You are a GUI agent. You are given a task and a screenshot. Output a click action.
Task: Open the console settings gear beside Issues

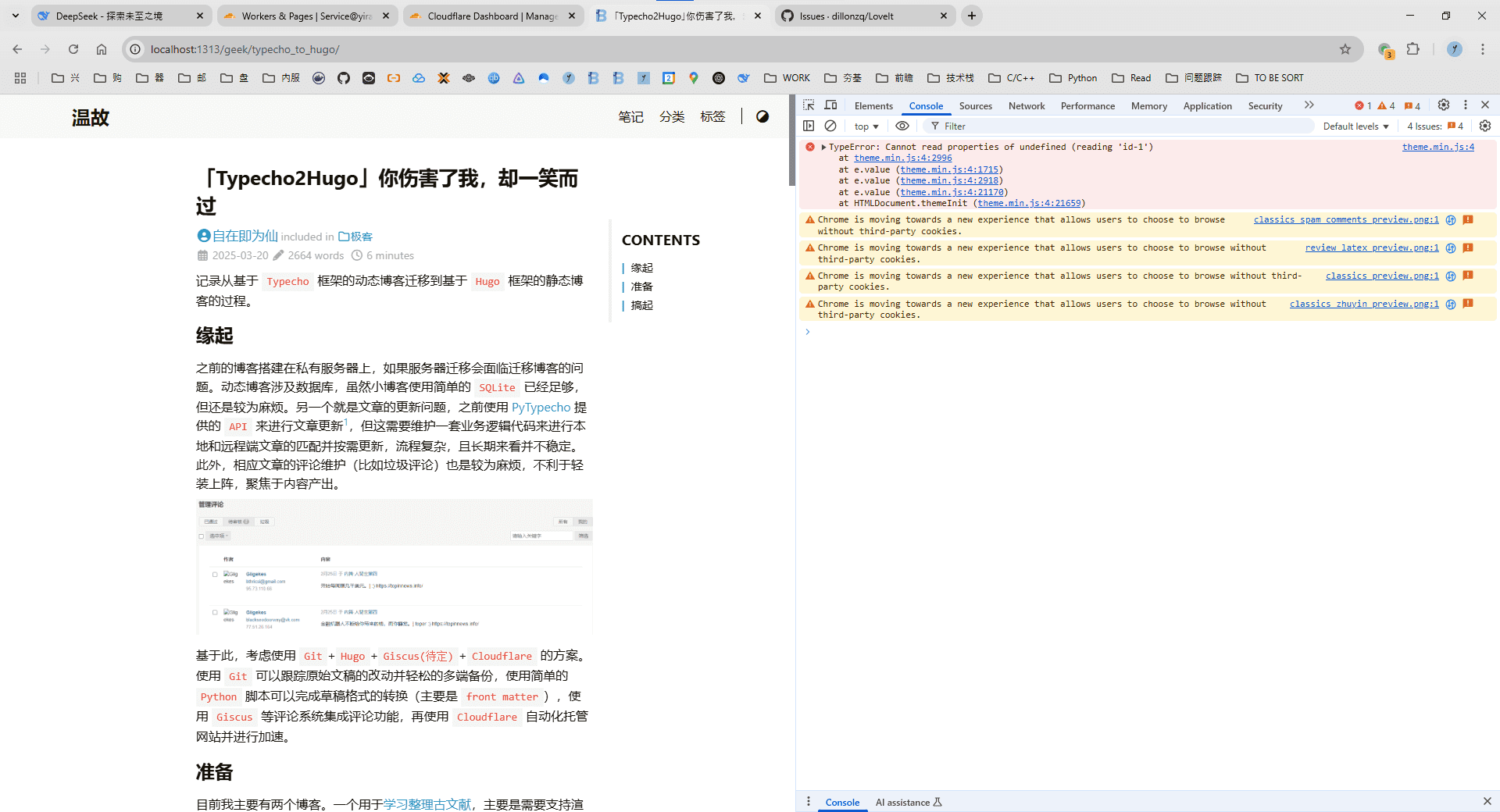[1485, 126]
